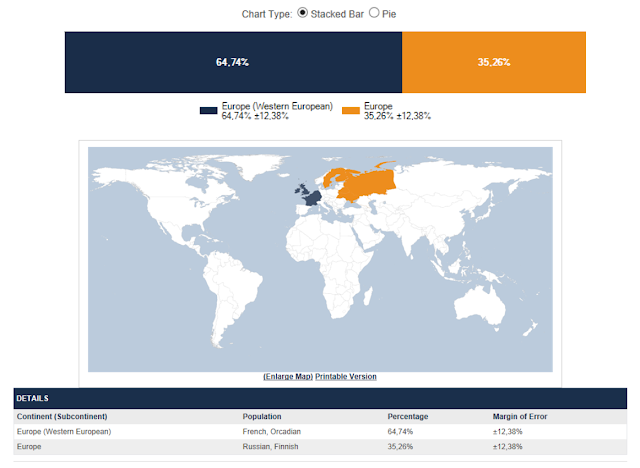Click the DETAILS table header bar
640x468 pixels.
point(320,398)
